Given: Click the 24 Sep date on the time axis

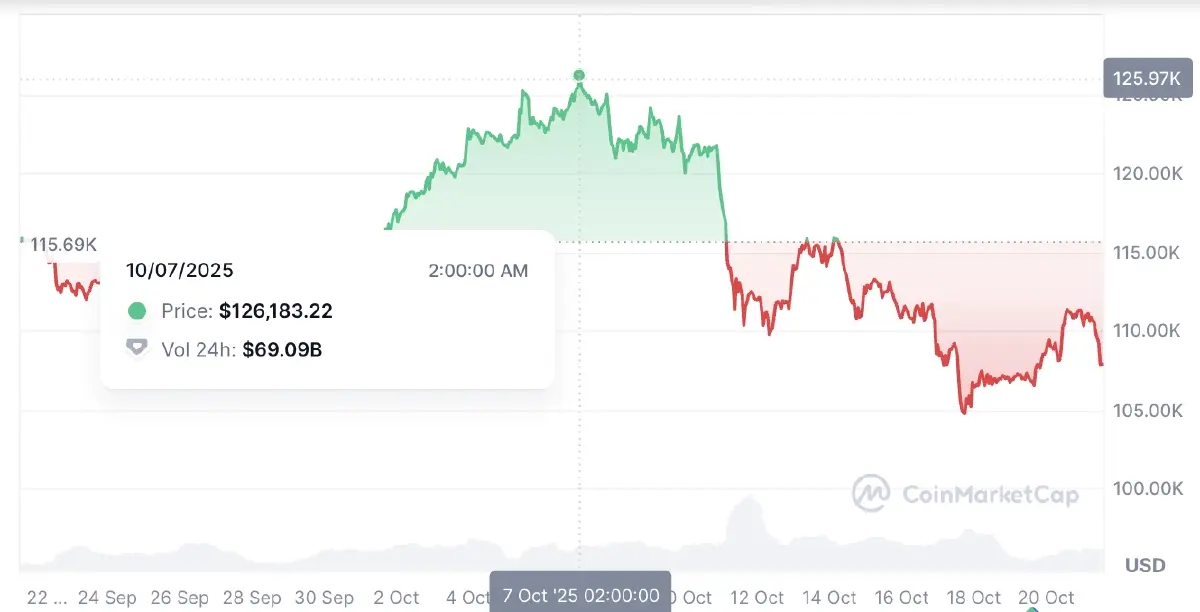Looking at the screenshot, I should coord(107,597).
